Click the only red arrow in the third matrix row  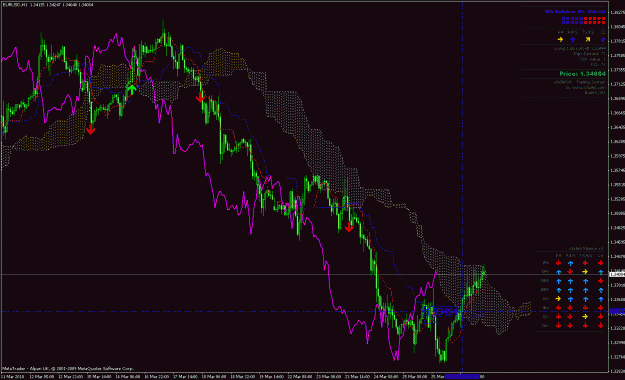(x=600, y=281)
